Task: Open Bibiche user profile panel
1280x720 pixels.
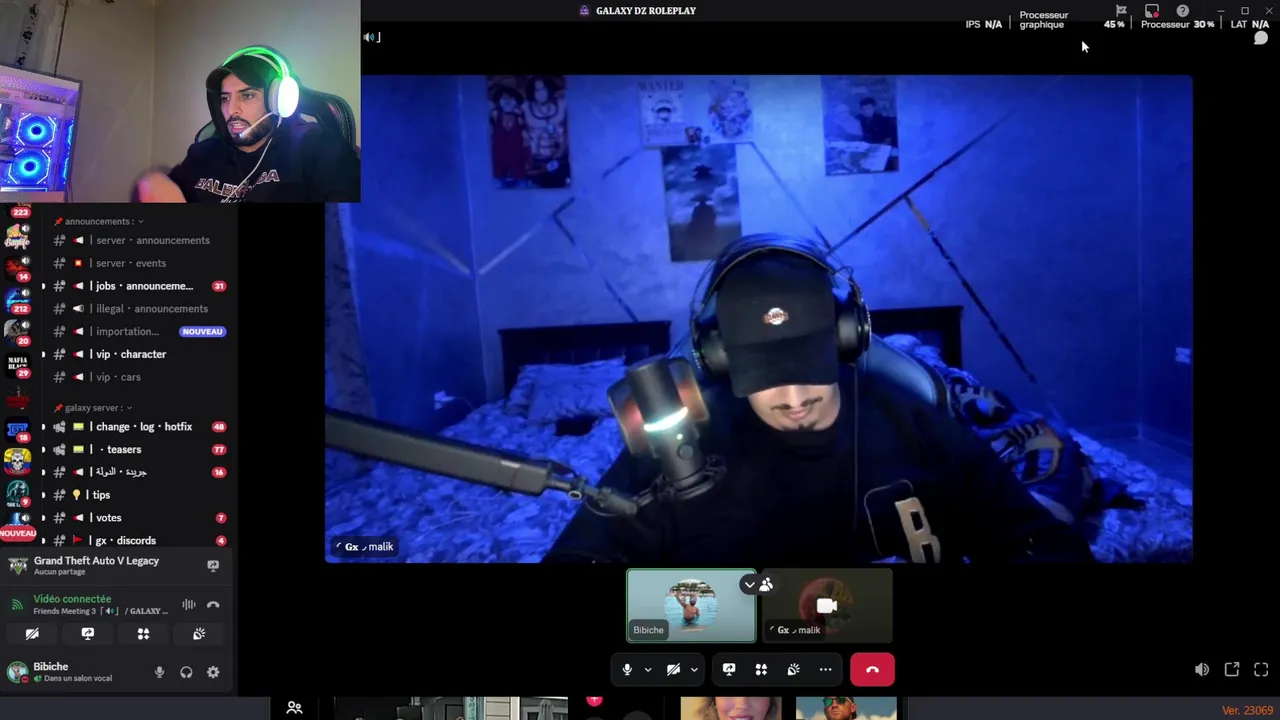Action: [72, 672]
